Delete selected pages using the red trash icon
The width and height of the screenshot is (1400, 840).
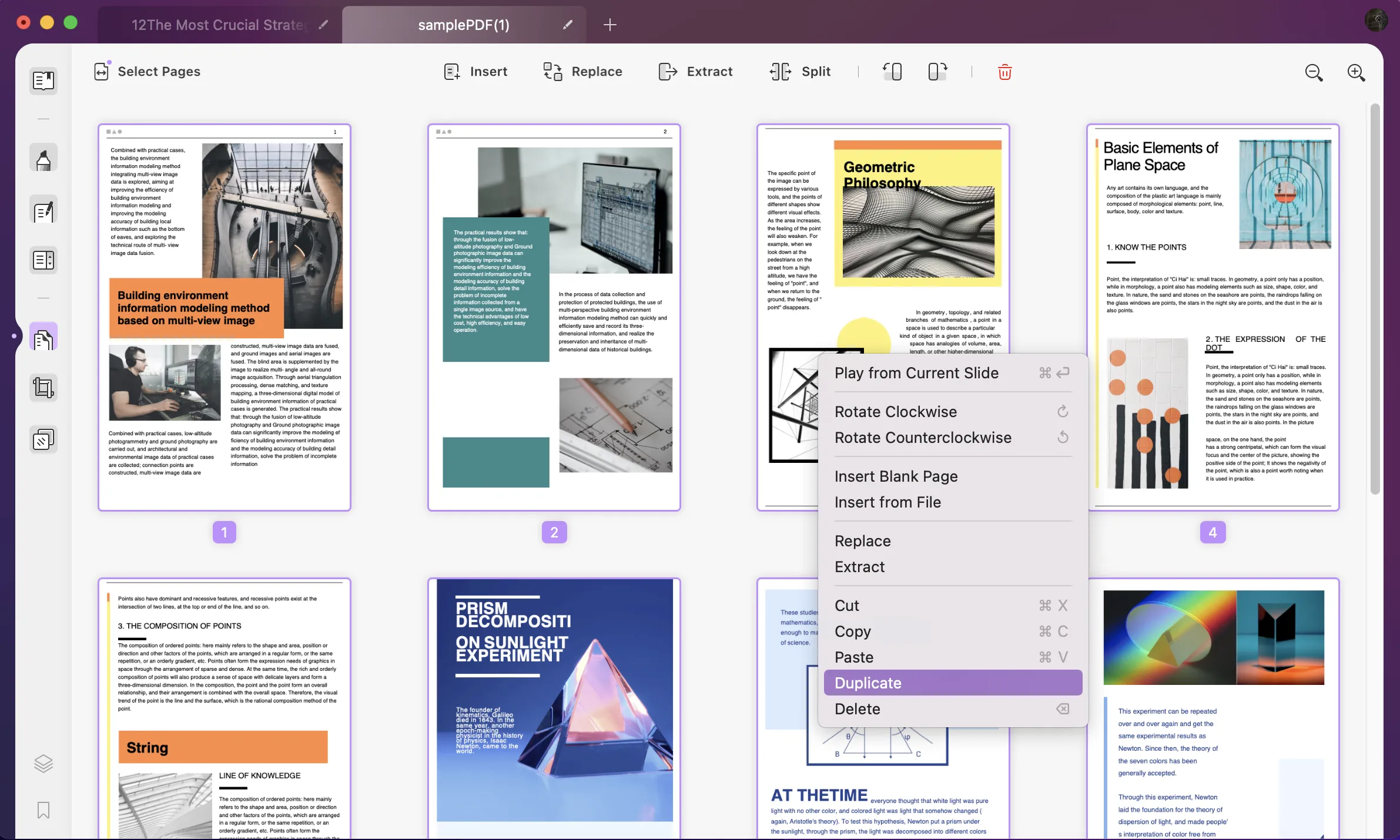click(1004, 72)
